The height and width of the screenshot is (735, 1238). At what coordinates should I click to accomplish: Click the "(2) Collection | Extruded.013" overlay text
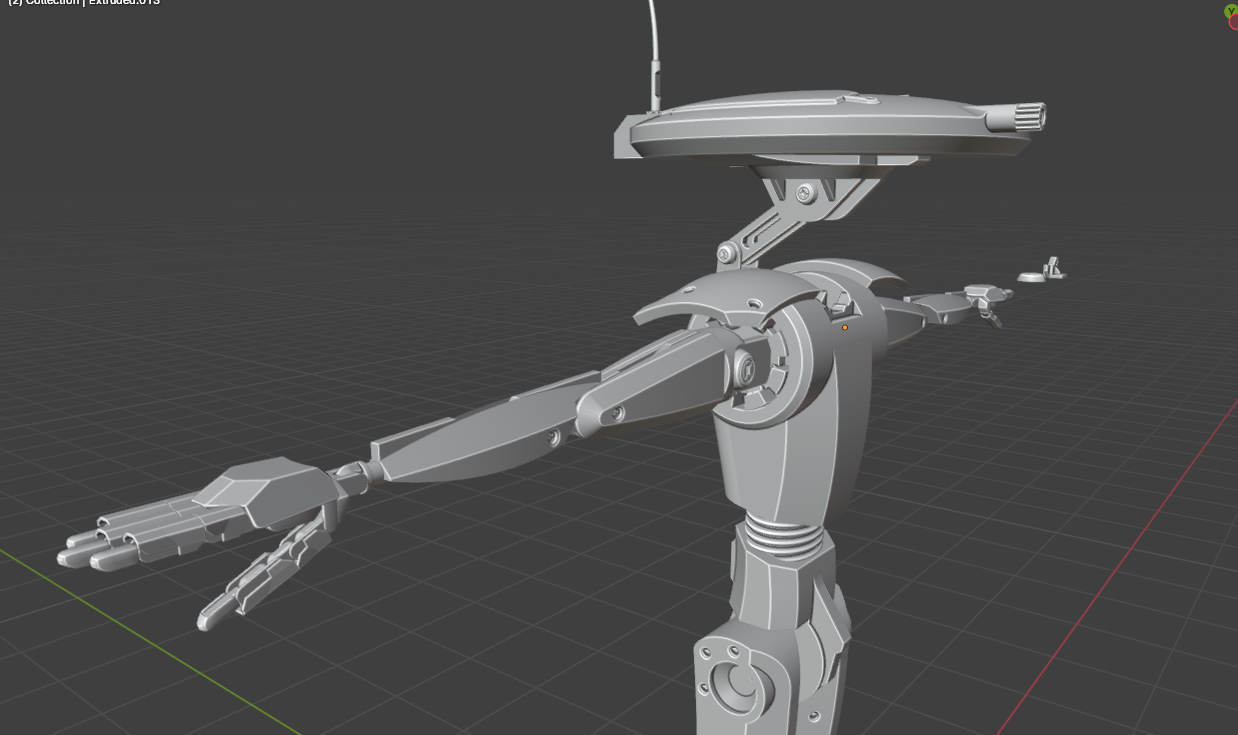(84, 3)
